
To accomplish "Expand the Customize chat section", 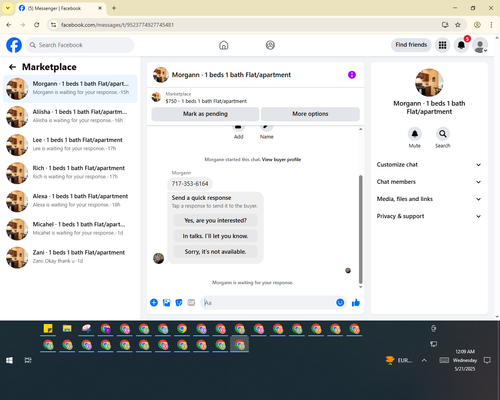I will [x=429, y=165].
